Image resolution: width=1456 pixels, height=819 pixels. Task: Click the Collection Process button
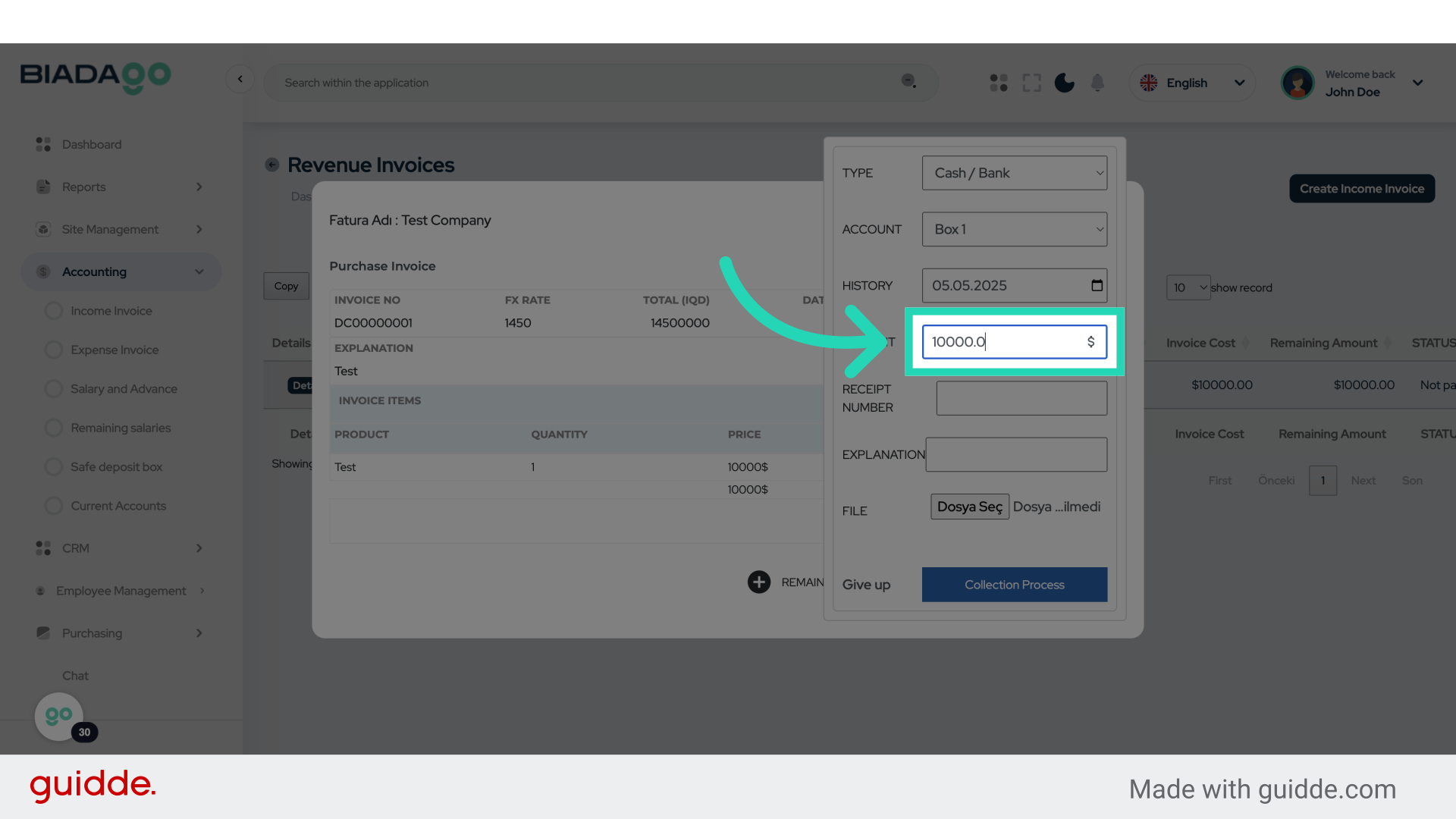point(1014,585)
